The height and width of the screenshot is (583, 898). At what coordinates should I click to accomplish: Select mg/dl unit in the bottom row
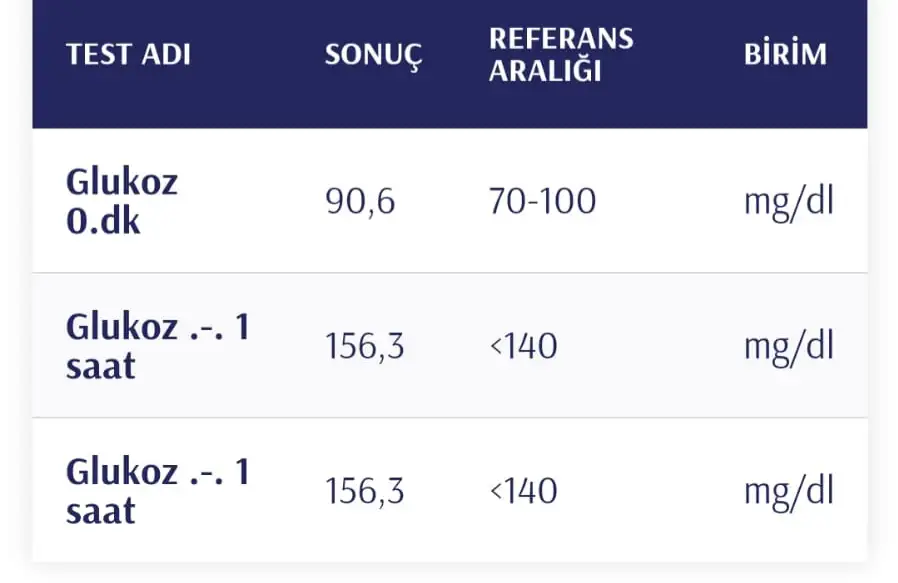click(789, 493)
